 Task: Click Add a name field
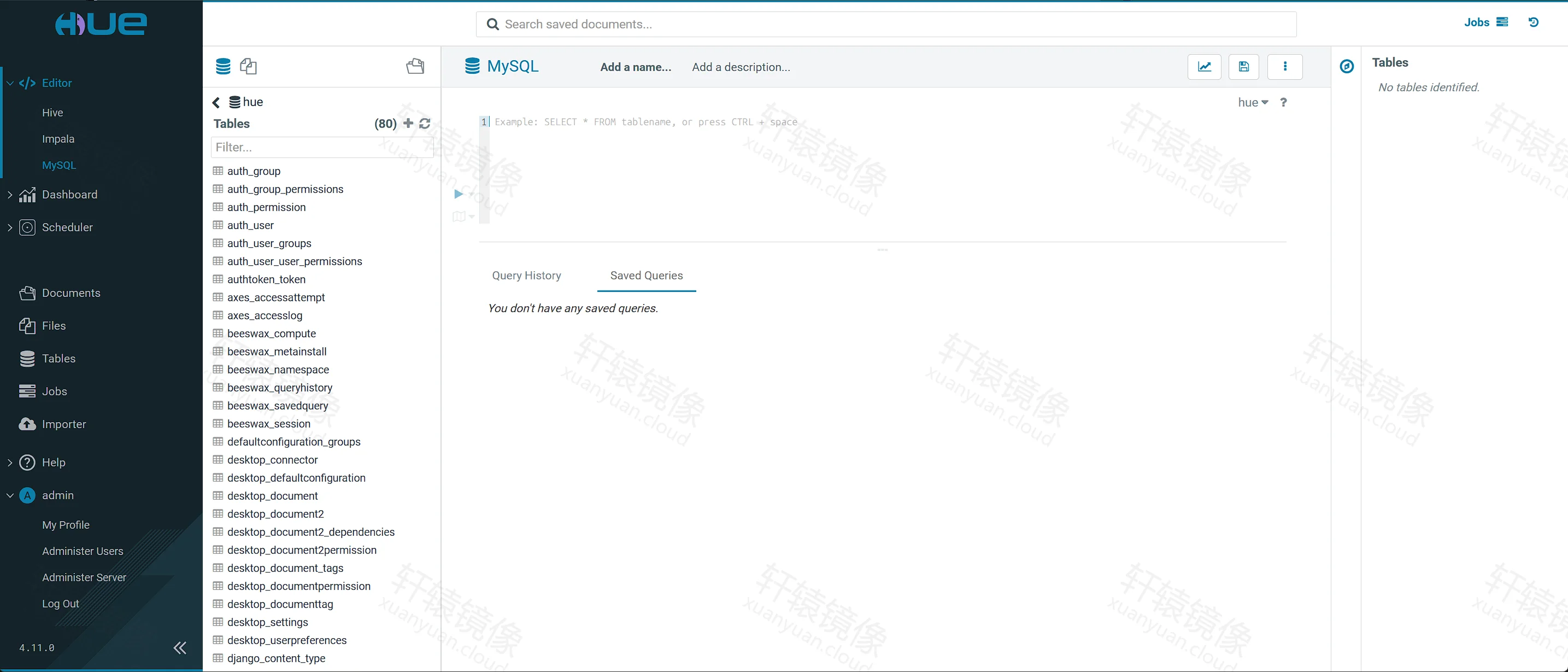(x=636, y=67)
